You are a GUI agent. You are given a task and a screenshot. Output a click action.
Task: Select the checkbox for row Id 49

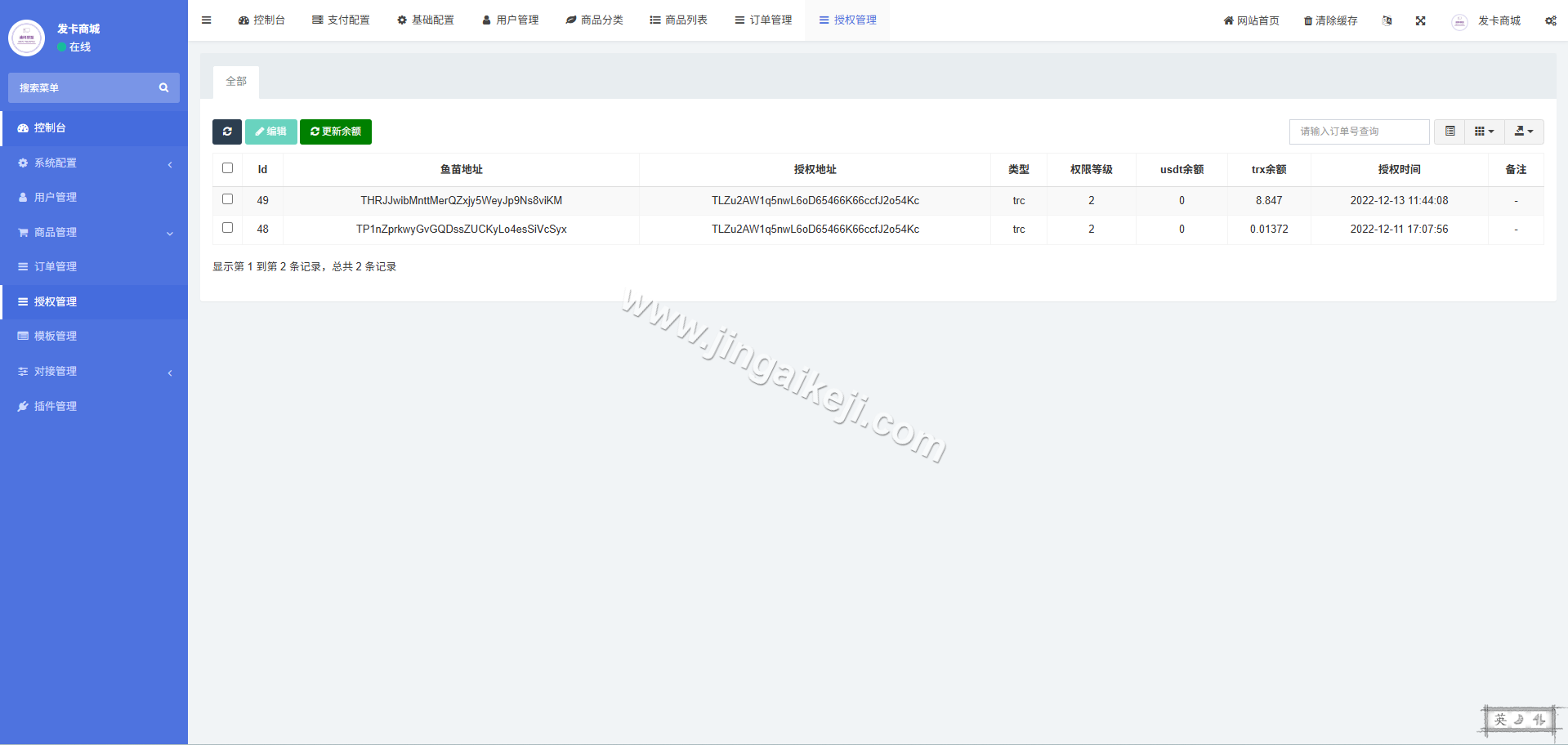pyautogui.click(x=227, y=199)
